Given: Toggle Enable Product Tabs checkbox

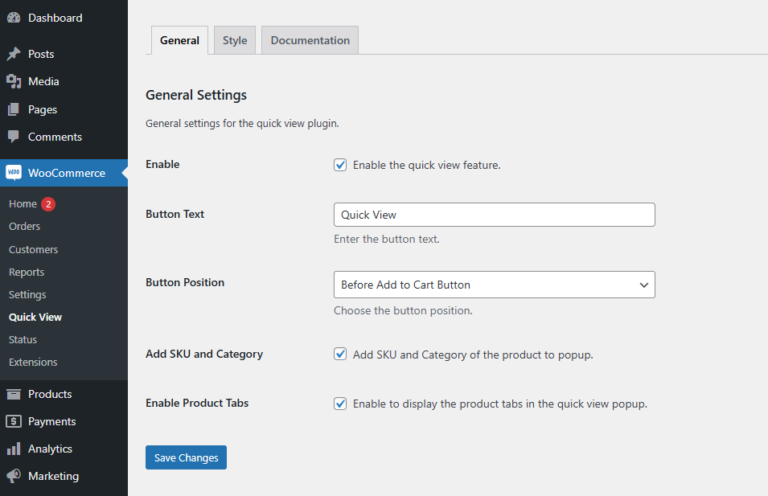Looking at the screenshot, I should 340,403.
